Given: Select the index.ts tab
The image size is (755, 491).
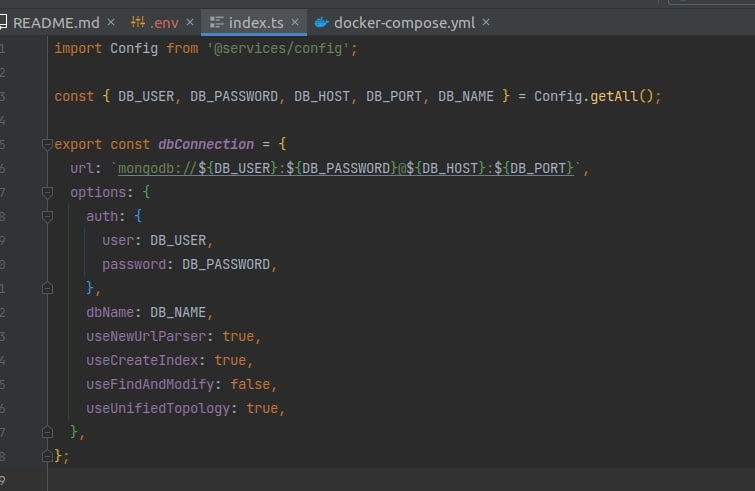Looking at the screenshot, I should tap(256, 23).
